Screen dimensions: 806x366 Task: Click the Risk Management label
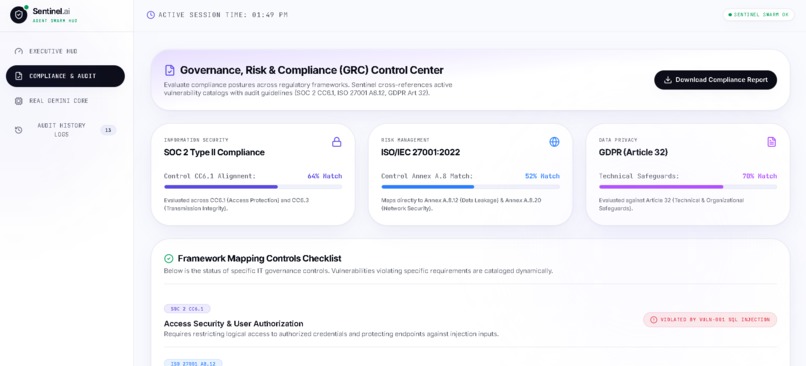405,140
